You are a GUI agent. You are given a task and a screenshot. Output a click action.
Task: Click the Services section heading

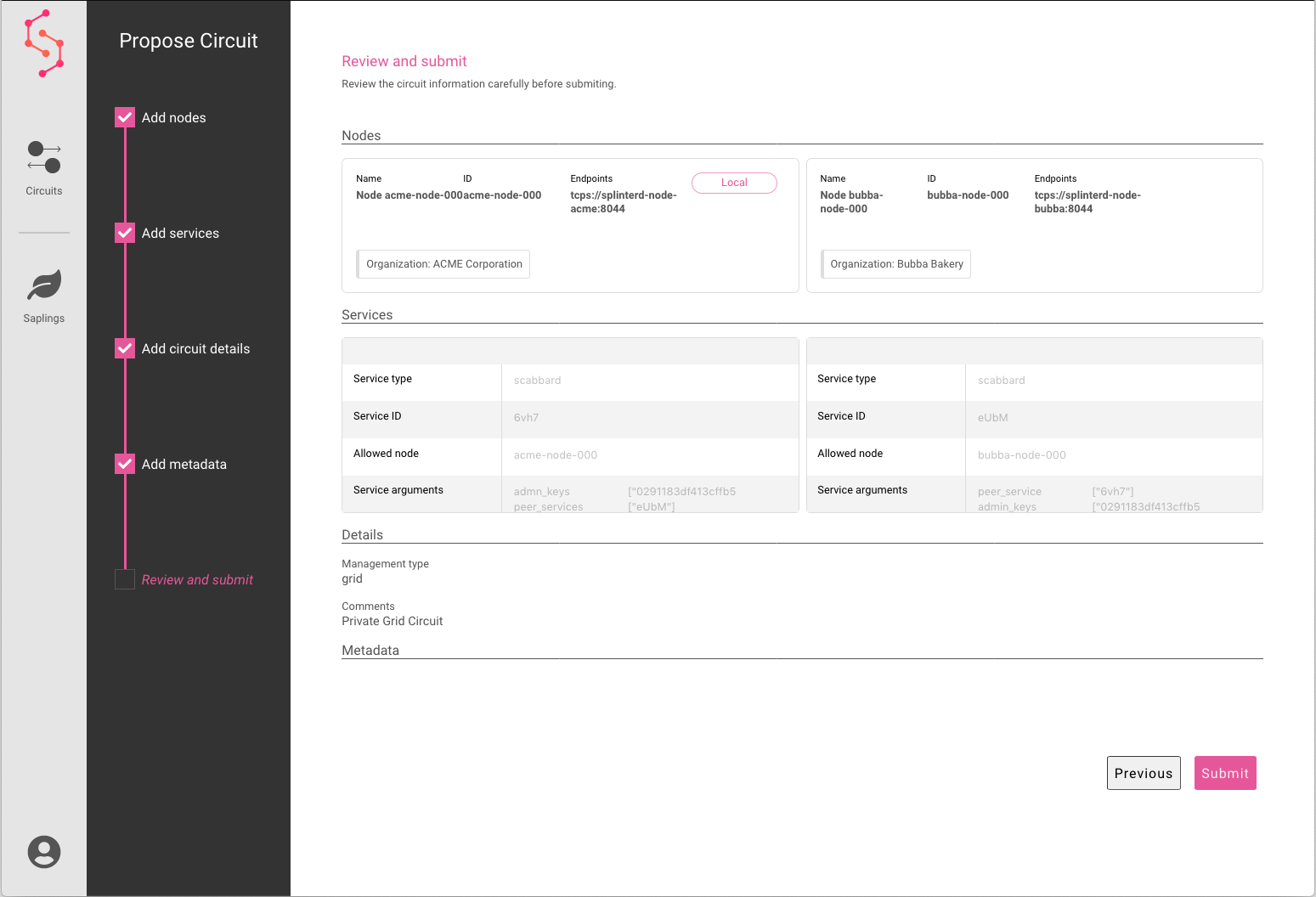click(x=367, y=315)
